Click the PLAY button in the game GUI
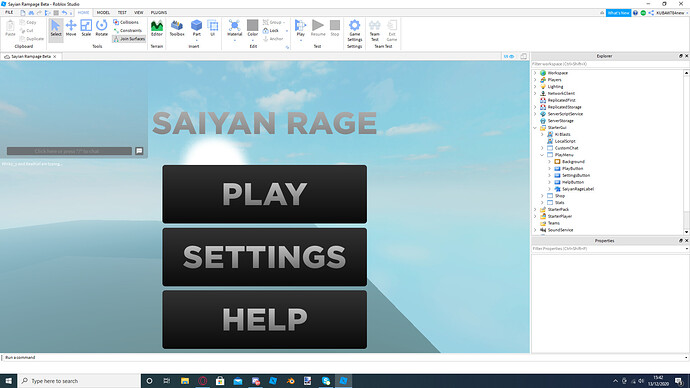The height and width of the screenshot is (388, 690). (x=264, y=194)
